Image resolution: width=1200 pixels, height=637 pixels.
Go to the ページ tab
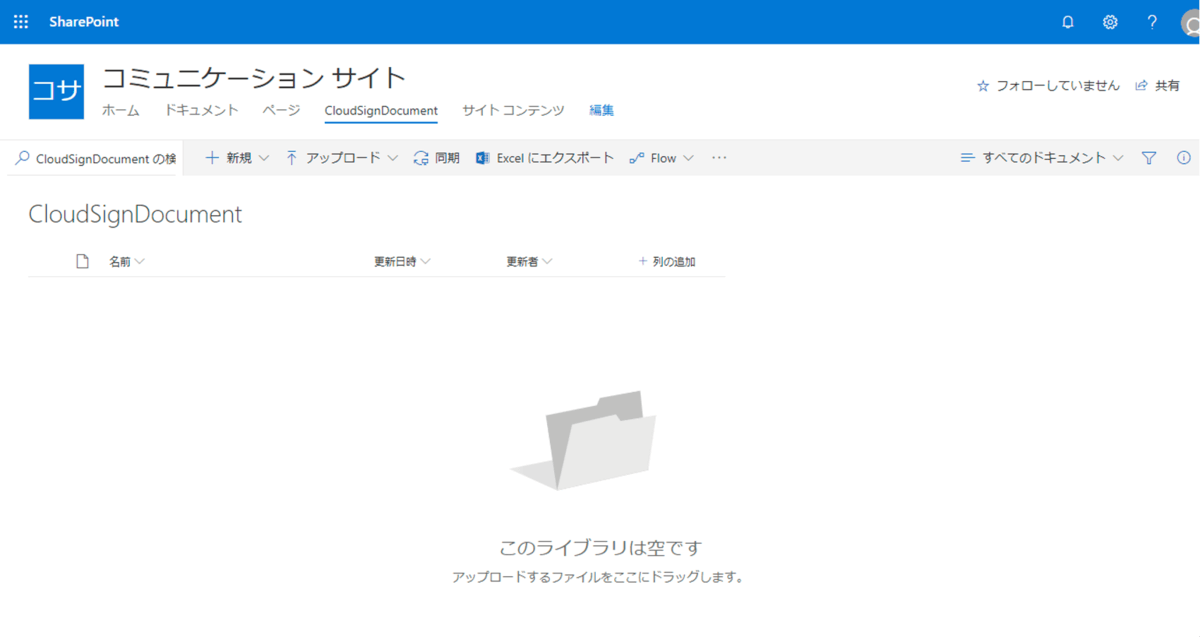[x=282, y=111]
